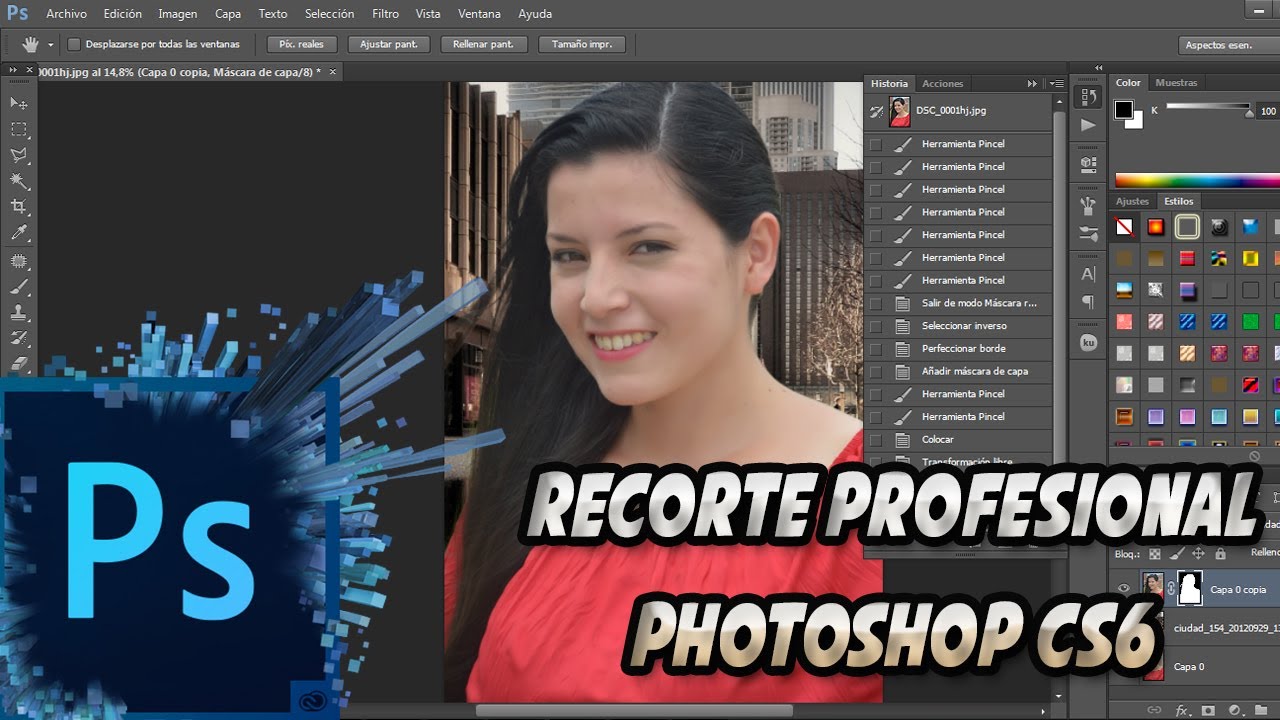Open the History panel dock icon
The image size is (1280, 720).
[x=1088, y=97]
